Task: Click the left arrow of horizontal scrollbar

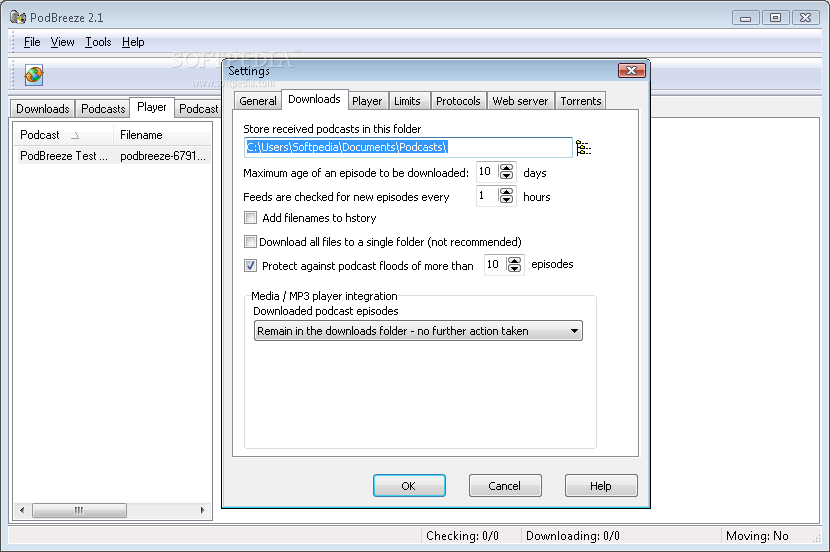Action: 22,510
